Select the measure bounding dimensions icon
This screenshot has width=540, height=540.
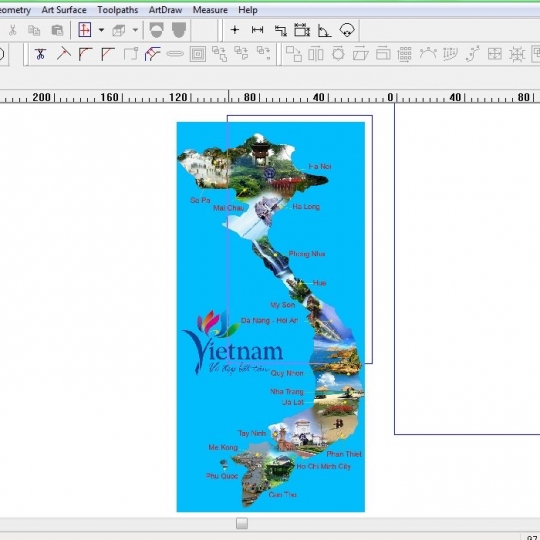click(x=302, y=30)
